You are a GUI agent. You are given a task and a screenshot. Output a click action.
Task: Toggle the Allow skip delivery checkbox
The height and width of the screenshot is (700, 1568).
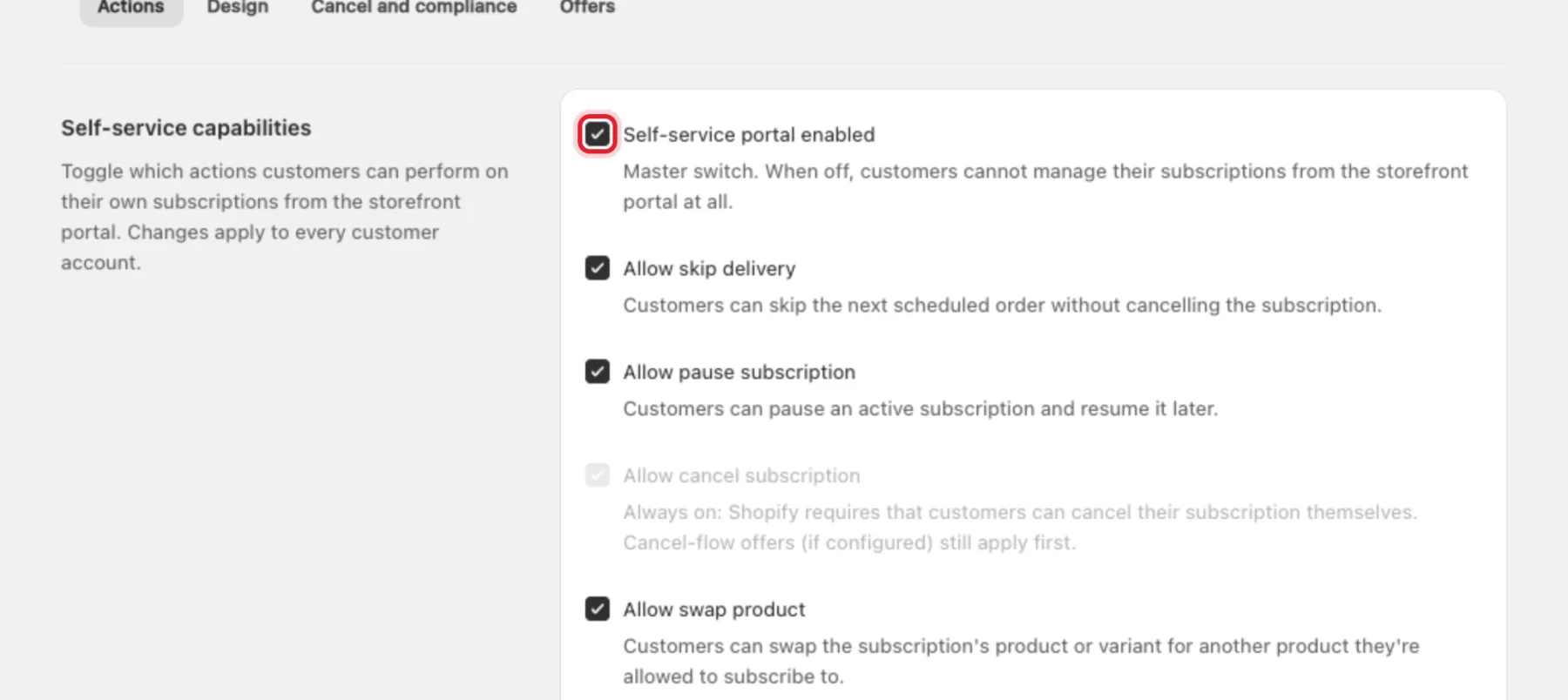[597, 268]
